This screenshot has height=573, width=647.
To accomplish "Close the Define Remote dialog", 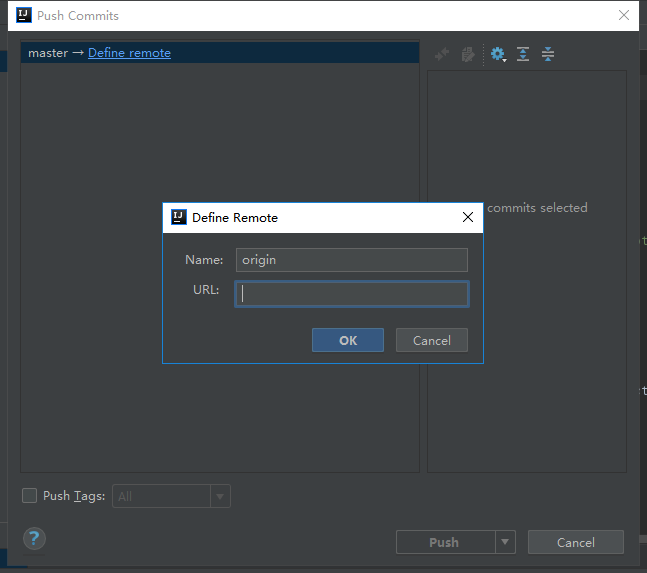I will pos(468,217).
